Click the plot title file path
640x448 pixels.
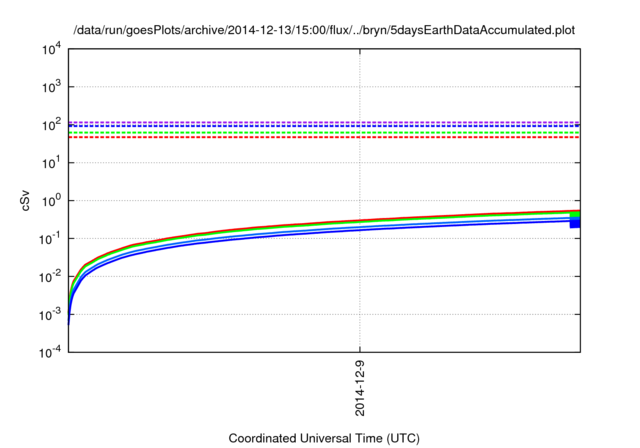(324, 30)
